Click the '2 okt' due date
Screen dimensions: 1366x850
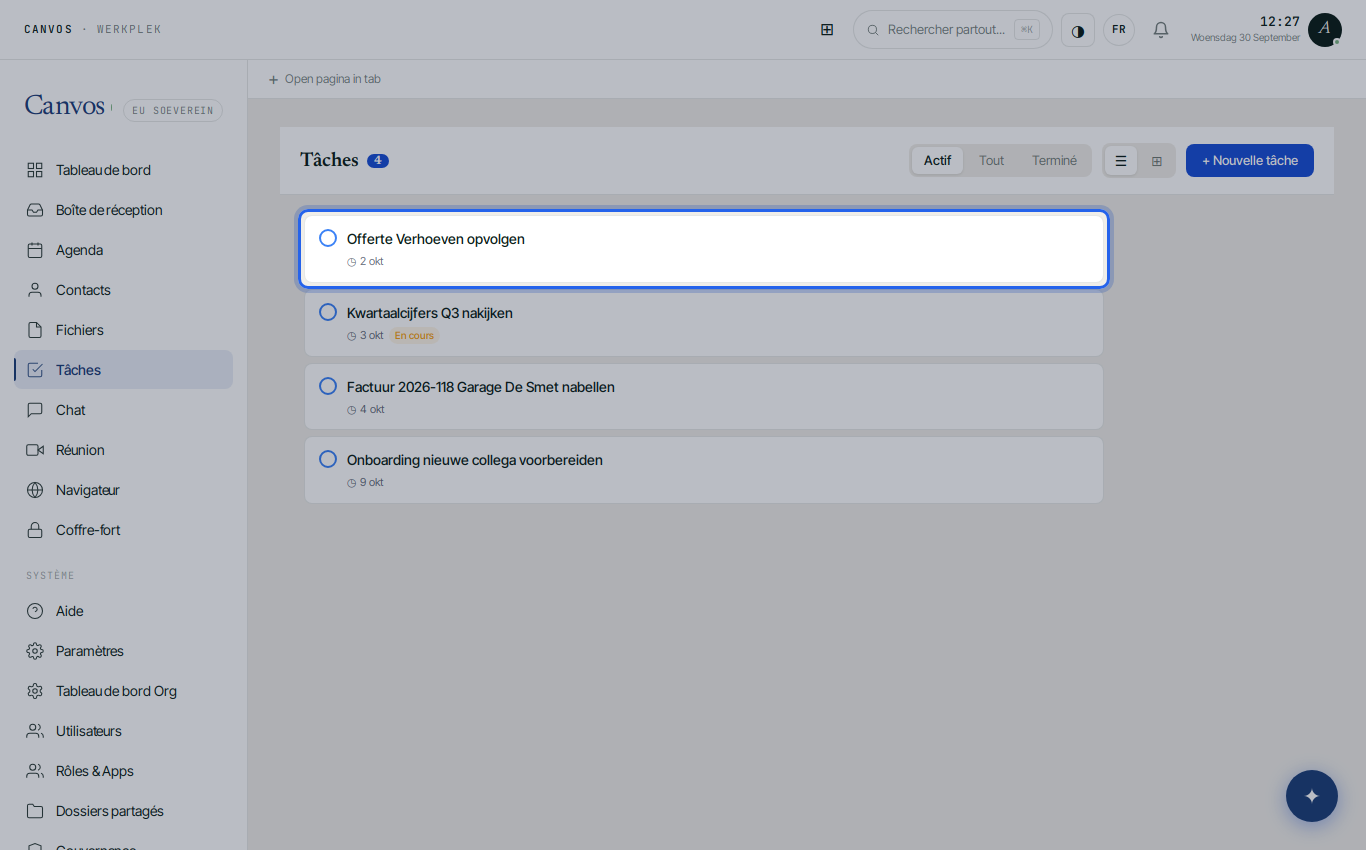click(x=365, y=262)
